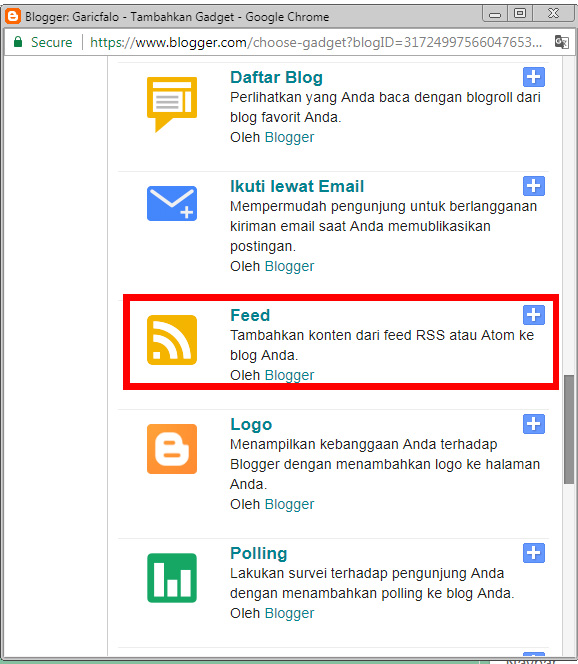The height and width of the screenshot is (664, 578).
Task: Add the Daftar Blog gadget with plus button
Action: click(534, 77)
